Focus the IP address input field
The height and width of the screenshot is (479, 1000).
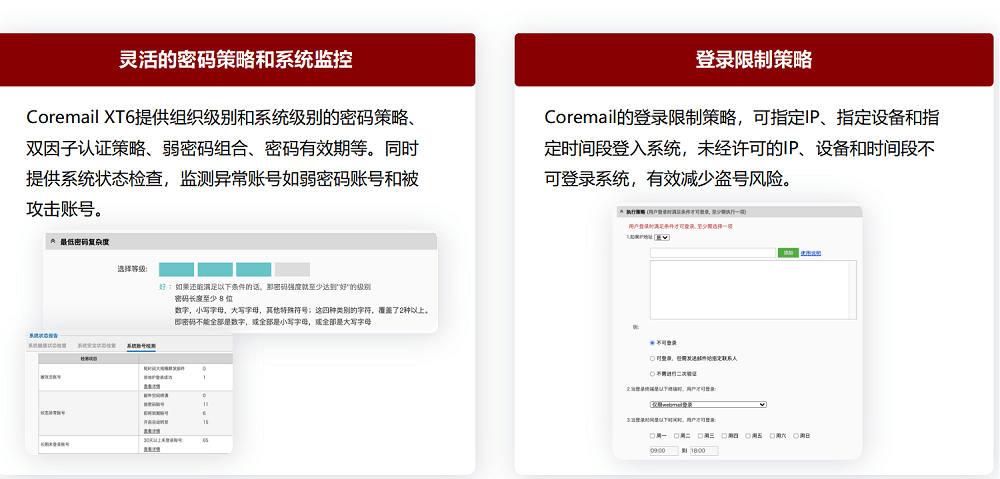coord(713,253)
